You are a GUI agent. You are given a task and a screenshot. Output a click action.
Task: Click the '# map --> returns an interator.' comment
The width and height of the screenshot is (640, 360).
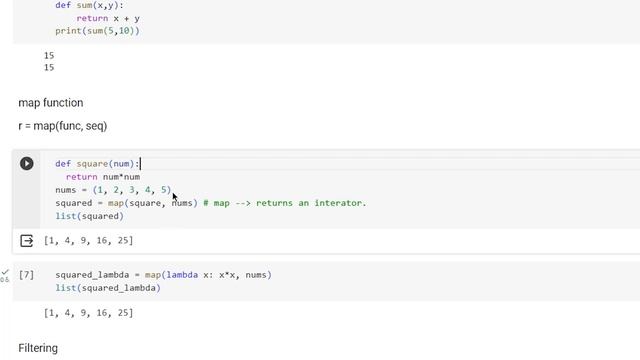pos(285,203)
